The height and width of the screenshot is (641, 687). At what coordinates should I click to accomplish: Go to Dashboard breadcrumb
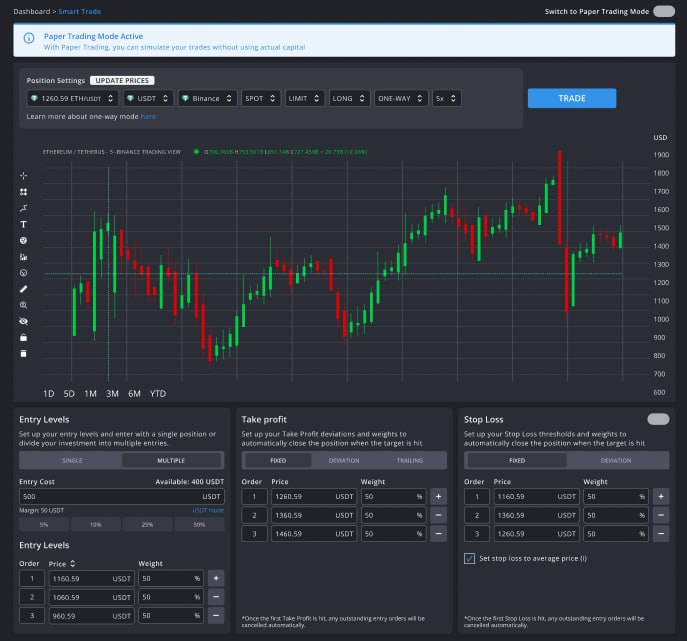pyautogui.click(x=32, y=11)
